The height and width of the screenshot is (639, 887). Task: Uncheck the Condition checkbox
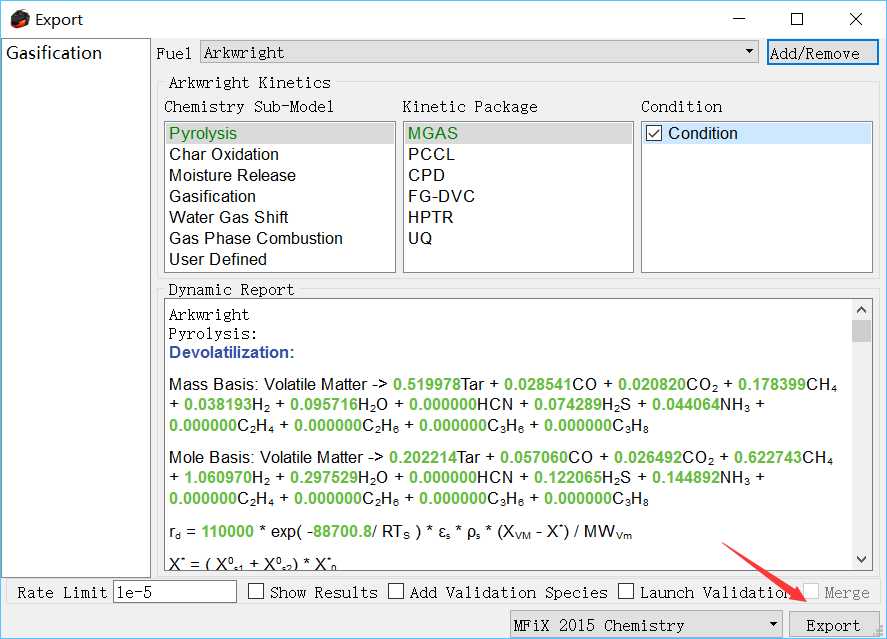click(x=654, y=133)
